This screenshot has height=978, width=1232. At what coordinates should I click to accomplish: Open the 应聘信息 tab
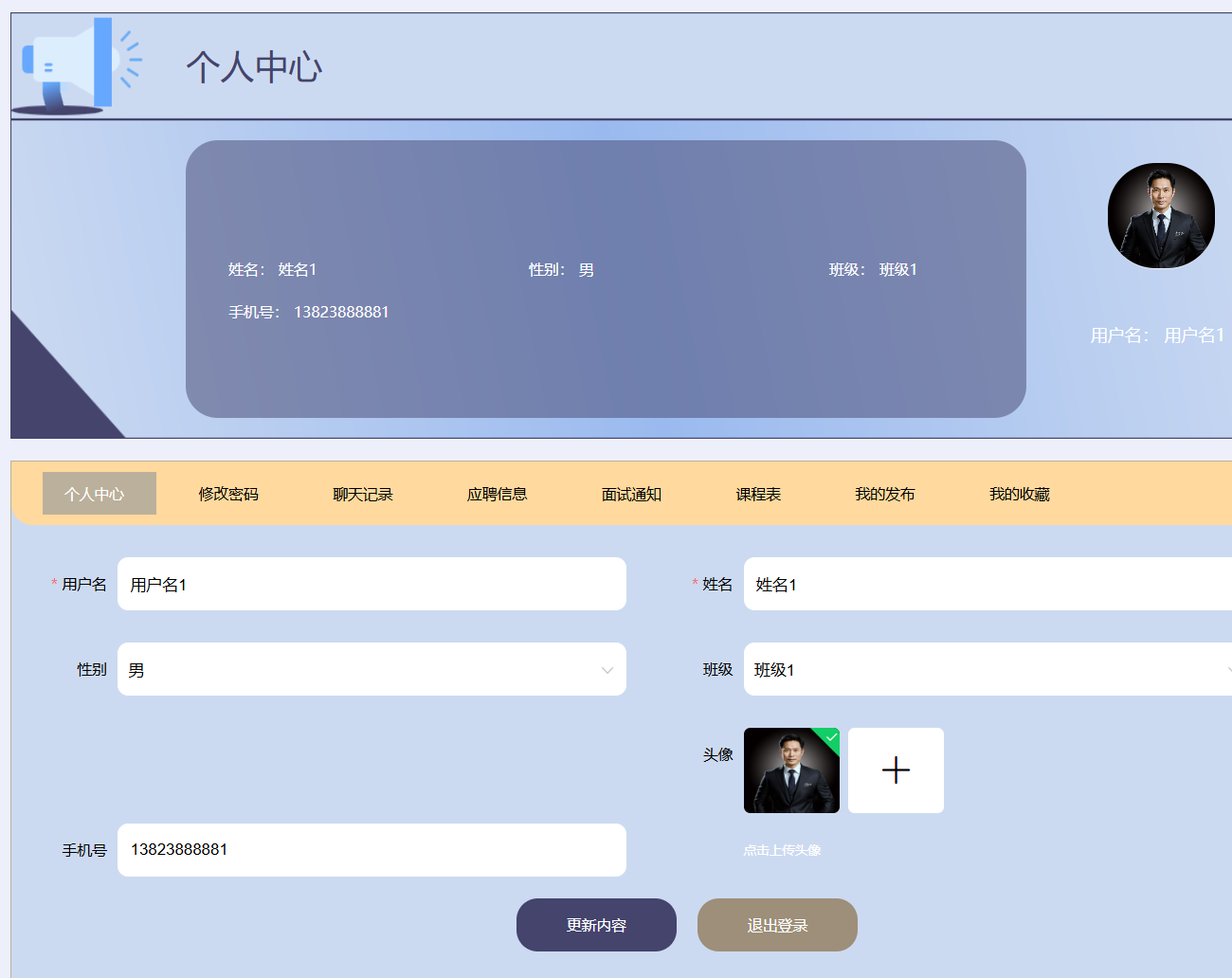[498, 494]
